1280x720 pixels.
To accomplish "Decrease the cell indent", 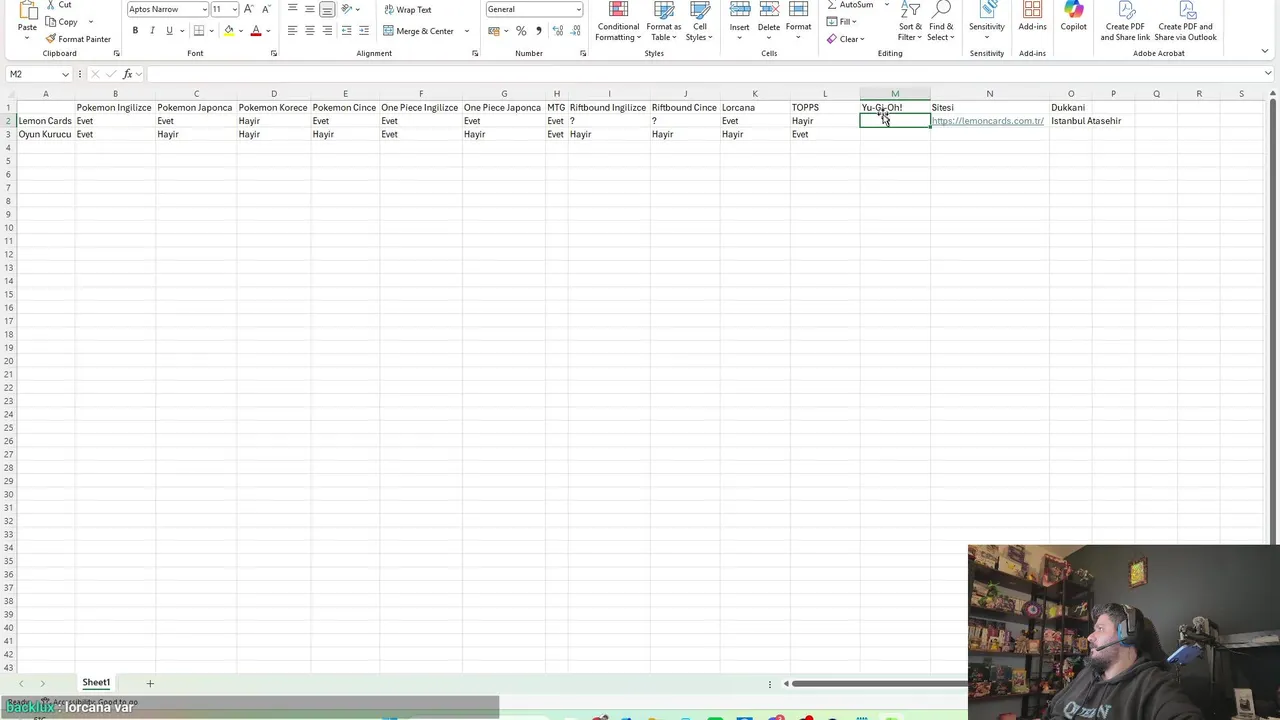I will [347, 31].
